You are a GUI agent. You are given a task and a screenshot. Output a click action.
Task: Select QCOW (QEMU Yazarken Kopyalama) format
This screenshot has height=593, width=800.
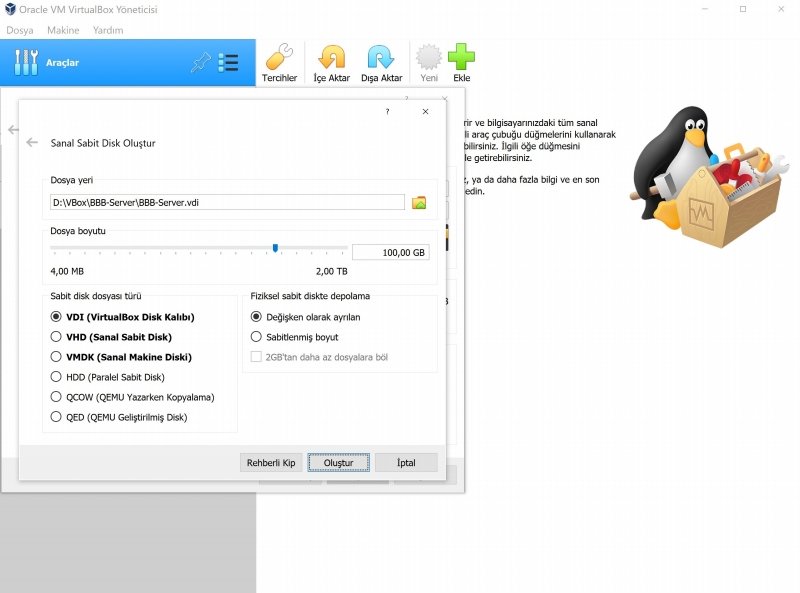tap(56, 397)
